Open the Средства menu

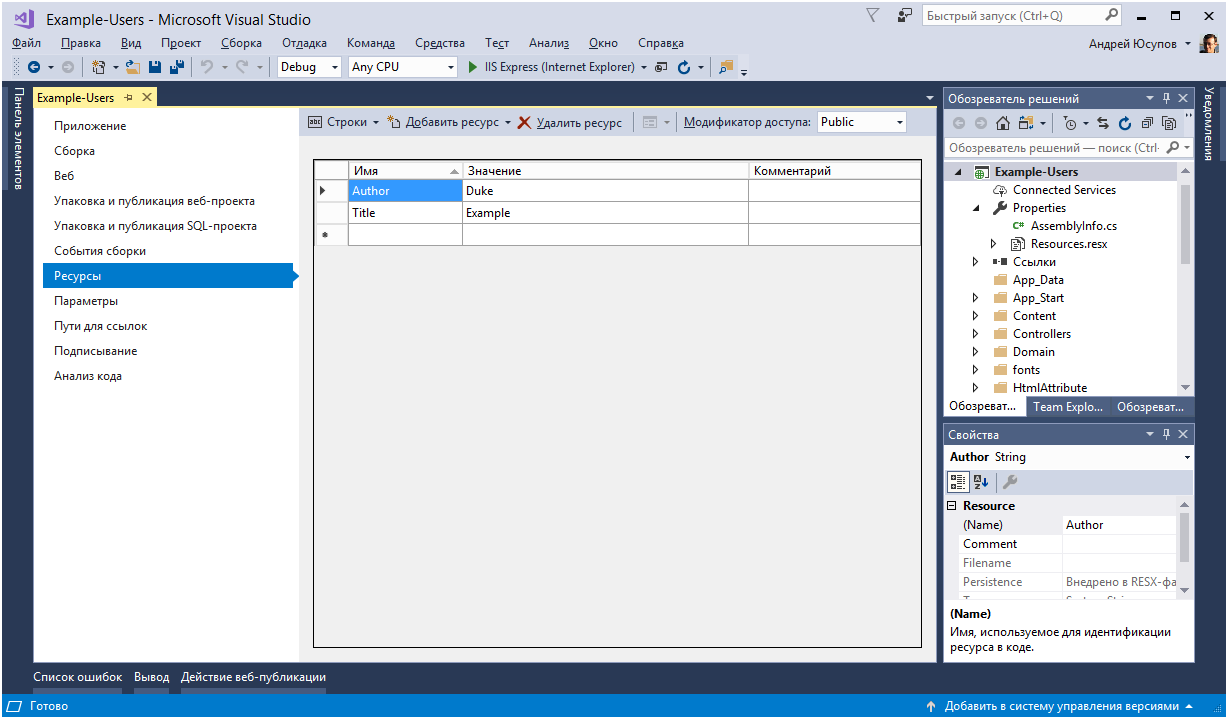click(x=440, y=43)
